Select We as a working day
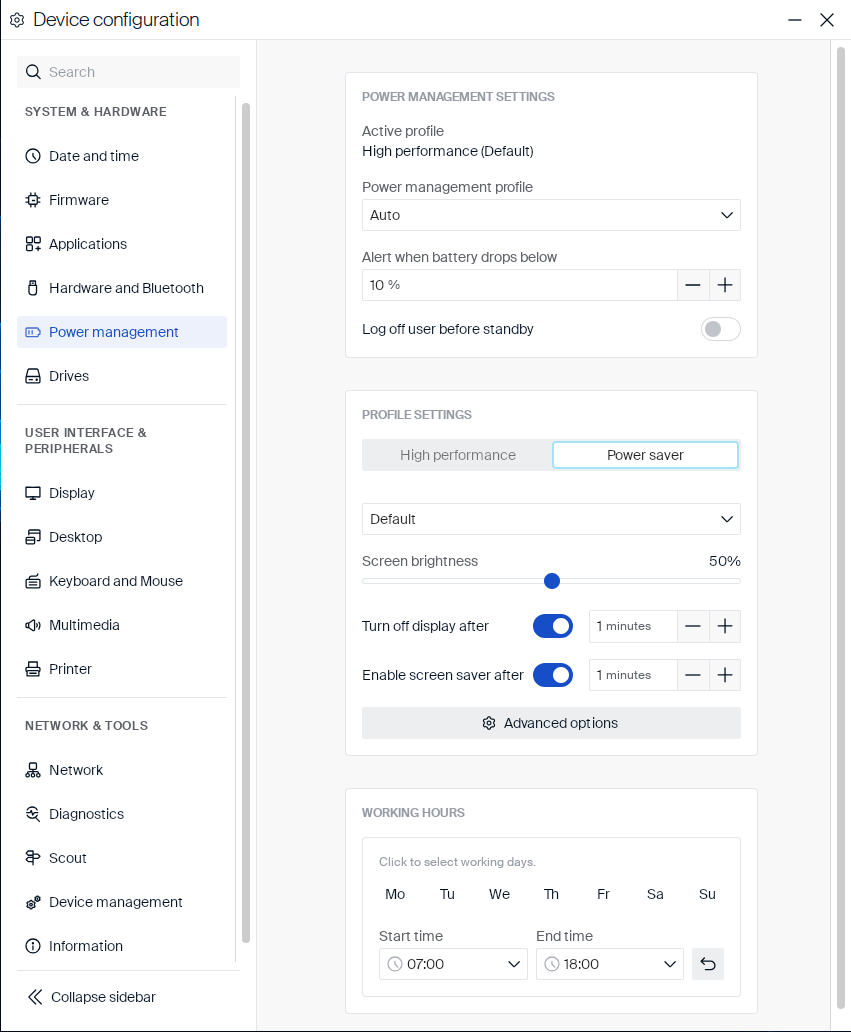851x1032 pixels. (499, 894)
